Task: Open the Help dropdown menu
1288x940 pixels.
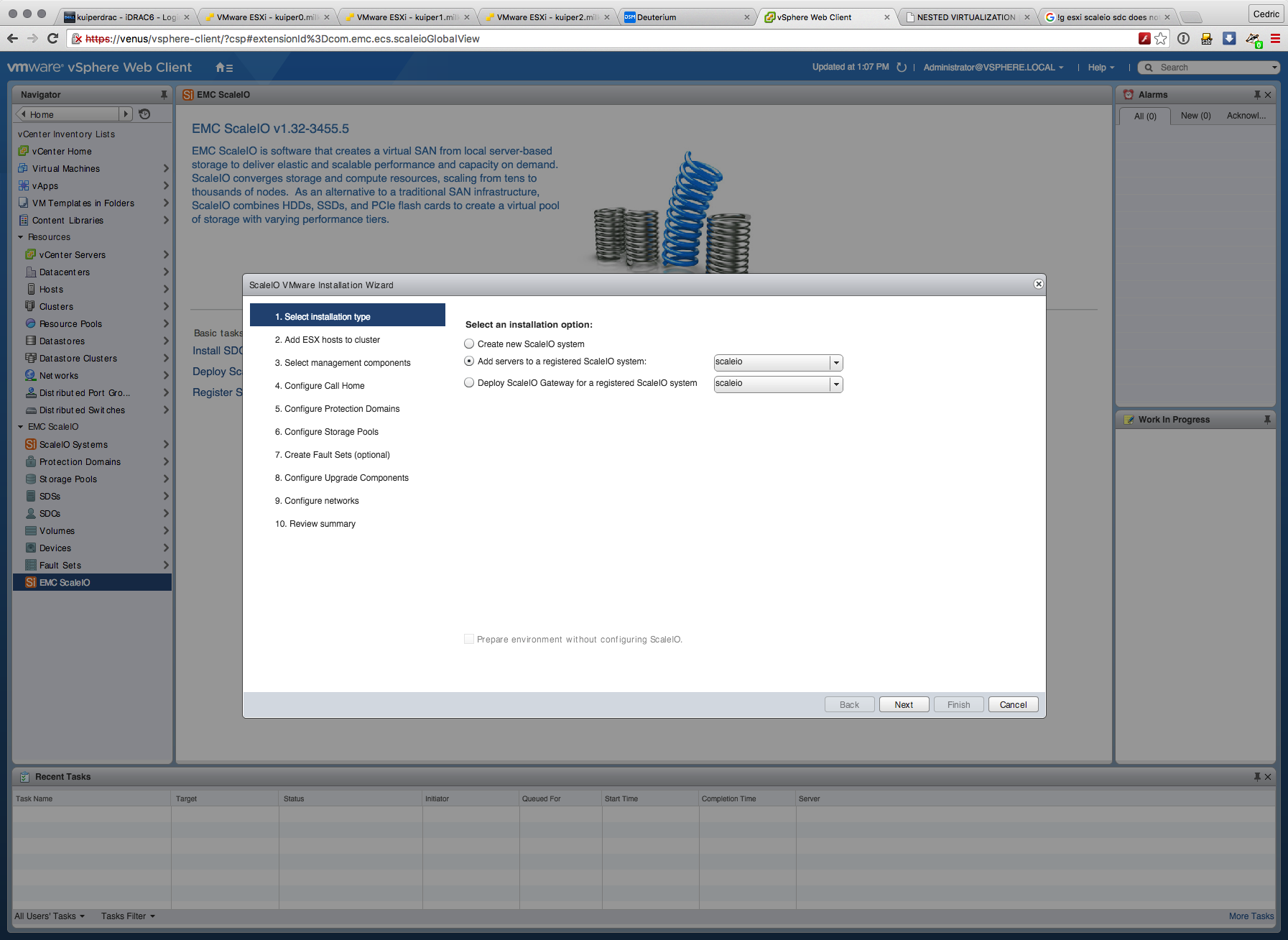Action: 1101,68
